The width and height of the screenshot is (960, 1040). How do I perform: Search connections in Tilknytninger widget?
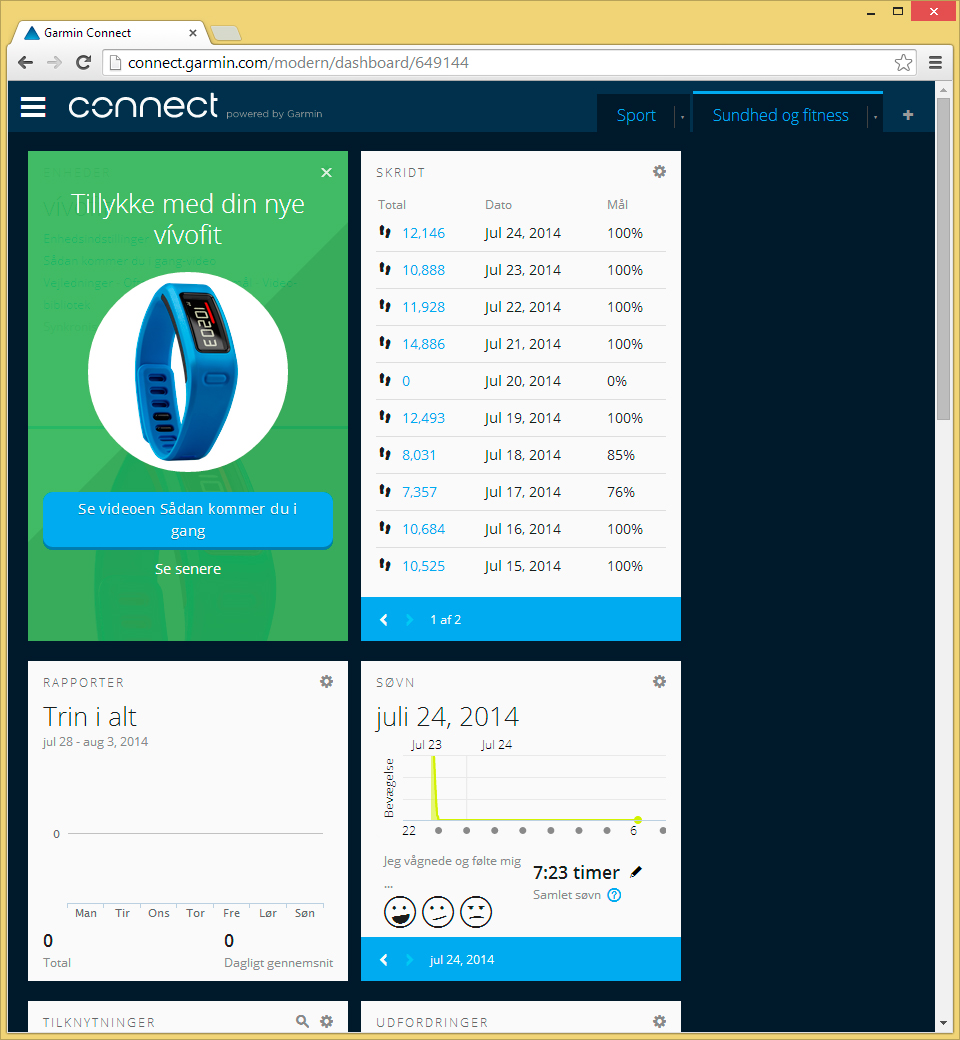(302, 1021)
